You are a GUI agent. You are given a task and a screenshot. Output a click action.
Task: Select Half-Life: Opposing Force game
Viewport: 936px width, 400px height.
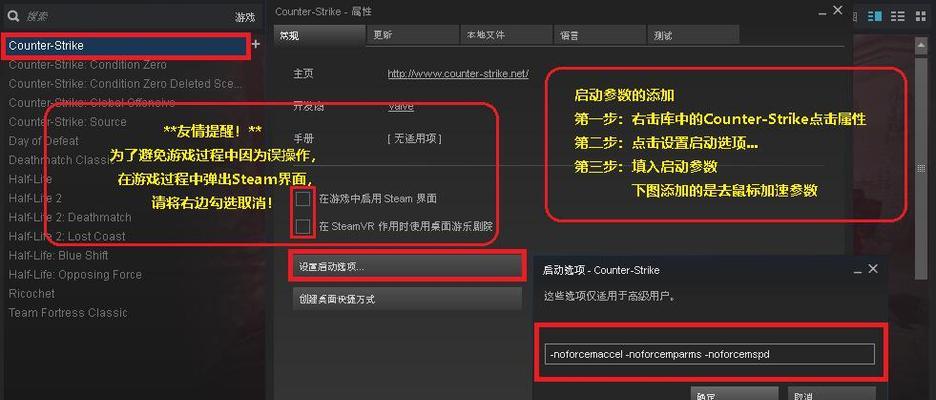pos(75,275)
